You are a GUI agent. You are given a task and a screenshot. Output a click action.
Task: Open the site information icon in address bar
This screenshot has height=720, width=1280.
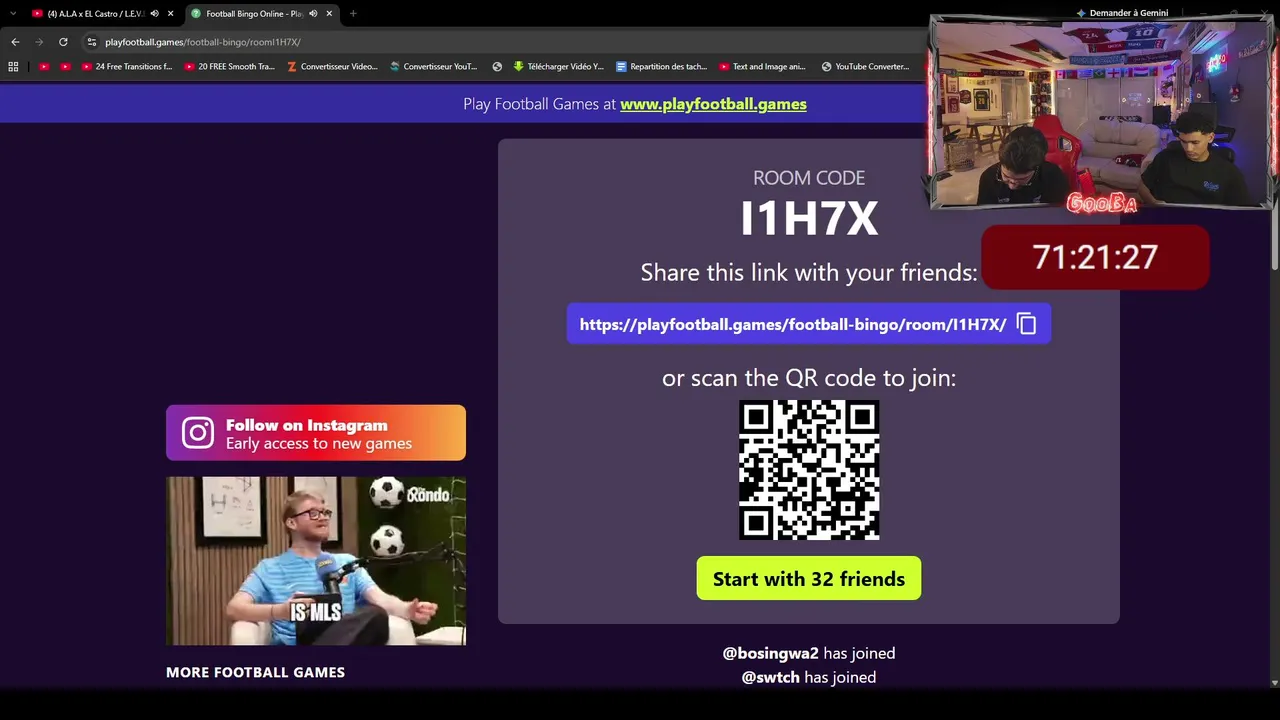(92, 42)
